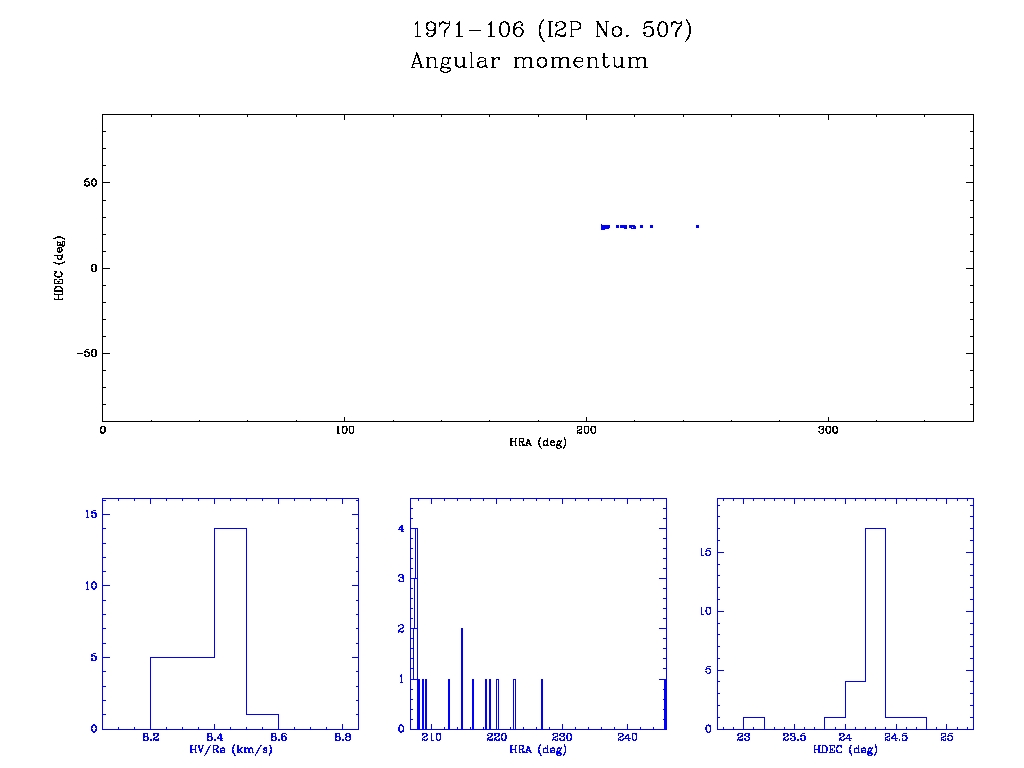Viewport: 1024px width, 768px height.
Task: Click the isolated bar at 23 in HDEC histogram
Action: [754, 722]
